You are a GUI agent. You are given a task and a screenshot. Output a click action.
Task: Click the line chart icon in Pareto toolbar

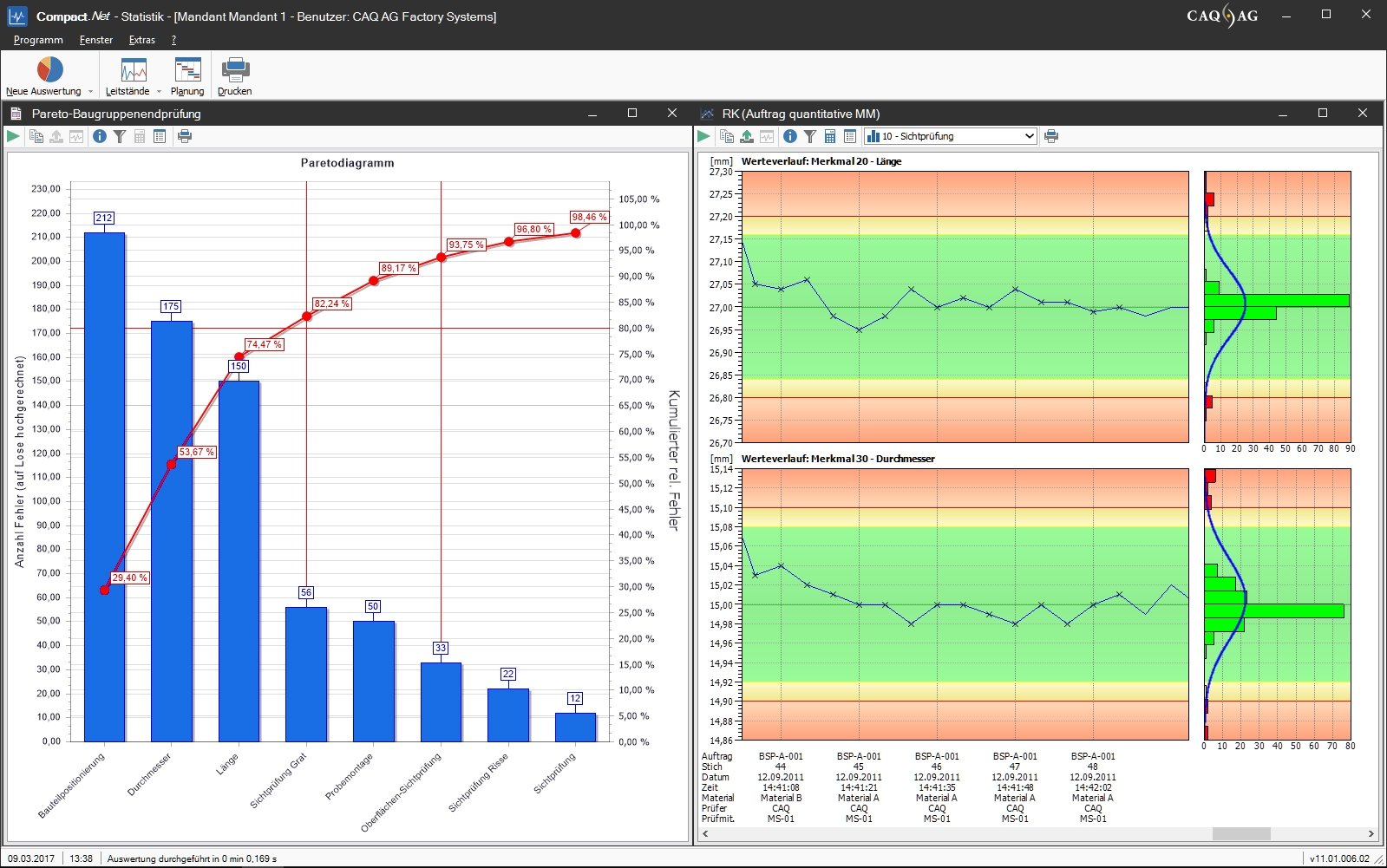tap(77, 136)
